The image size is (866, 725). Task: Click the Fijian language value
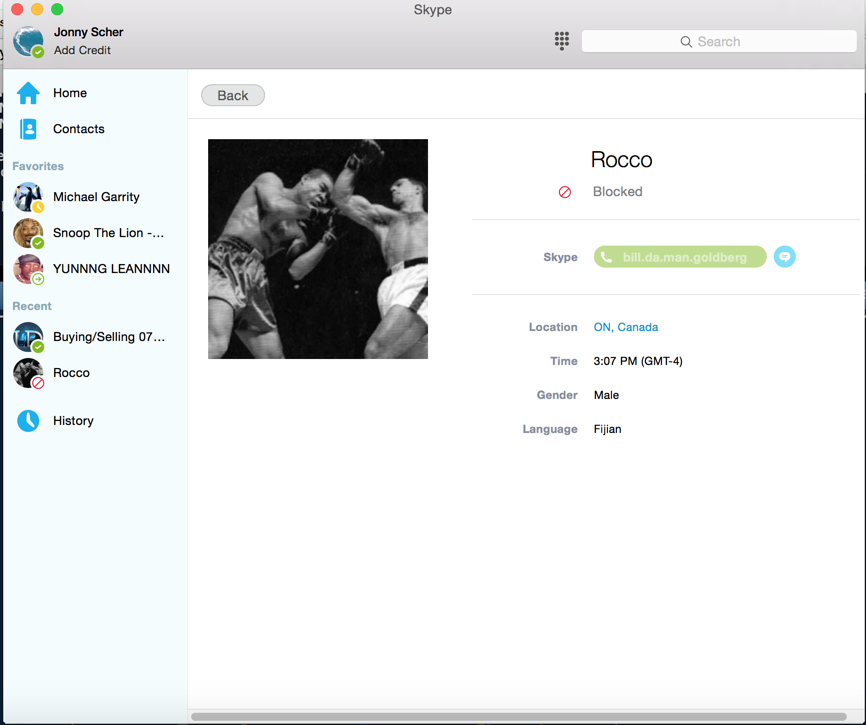[608, 430]
